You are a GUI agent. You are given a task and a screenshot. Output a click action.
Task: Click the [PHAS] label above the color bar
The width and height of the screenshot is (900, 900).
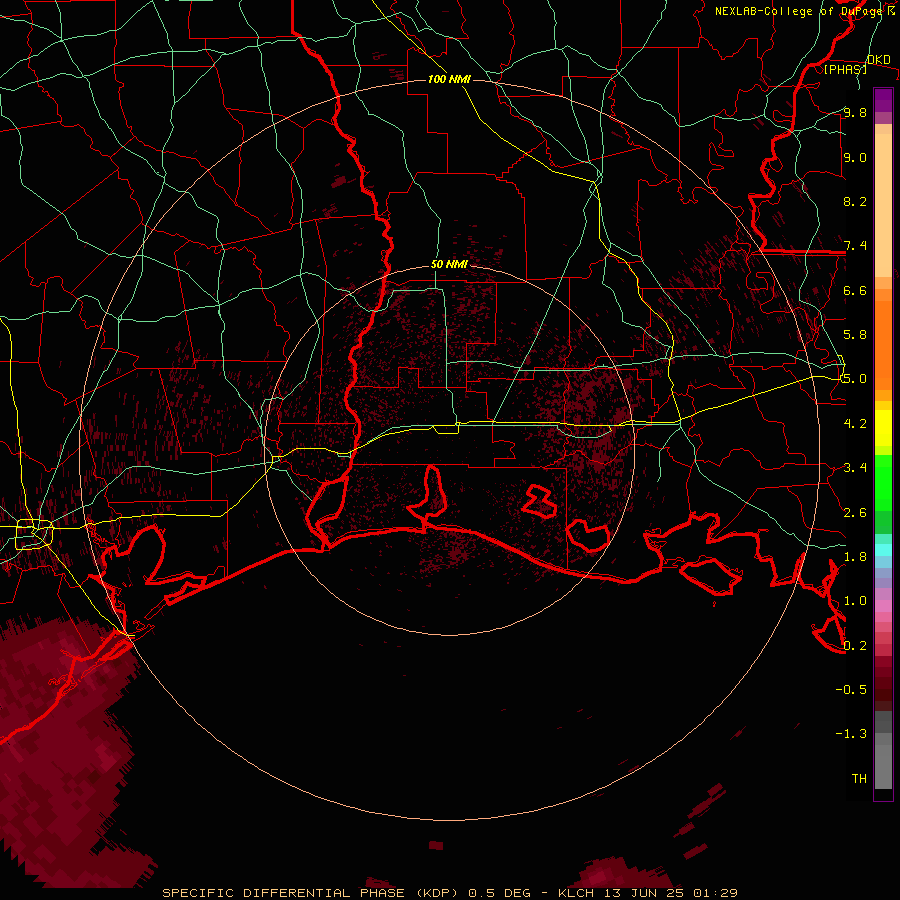pyautogui.click(x=845, y=69)
